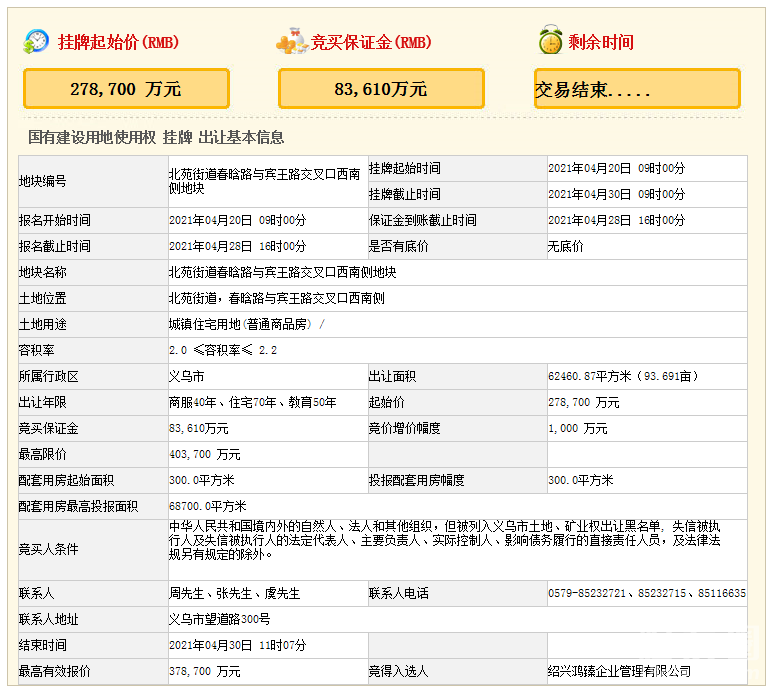This screenshot has width=775, height=690.
Task: Click the 交易结束 remaining time box
Action: [637, 89]
